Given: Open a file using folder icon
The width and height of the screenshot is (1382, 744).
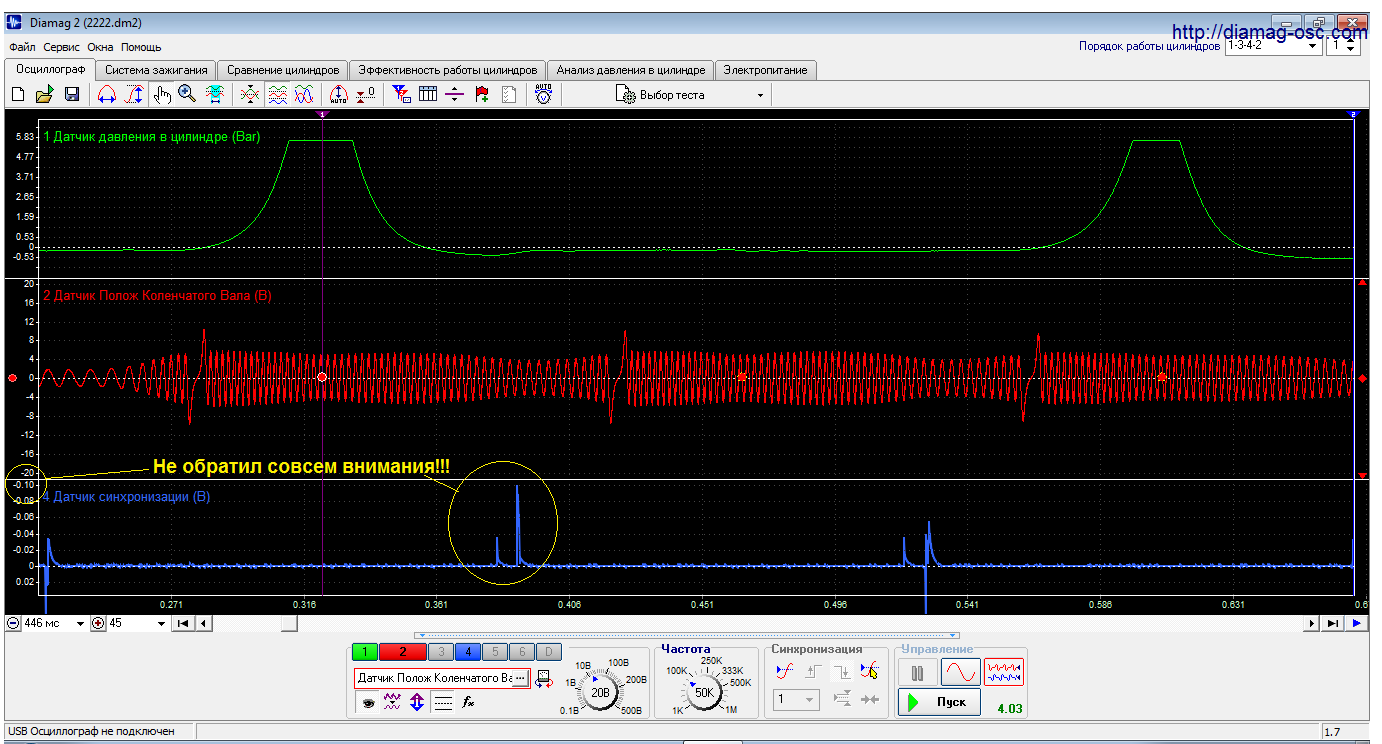Looking at the screenshot, I should (44, 94).
